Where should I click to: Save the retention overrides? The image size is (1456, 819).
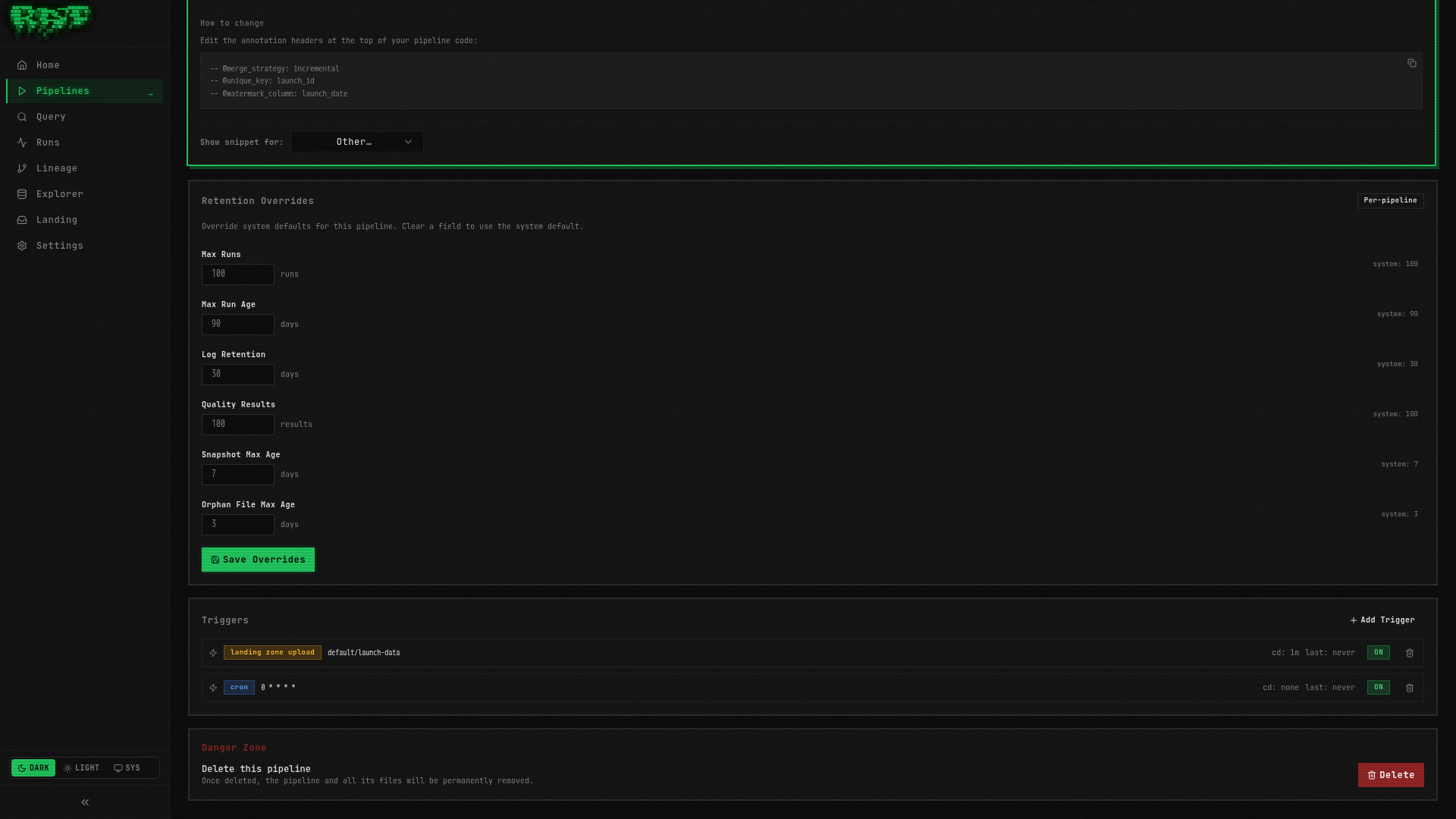click(x=258, y=560)
